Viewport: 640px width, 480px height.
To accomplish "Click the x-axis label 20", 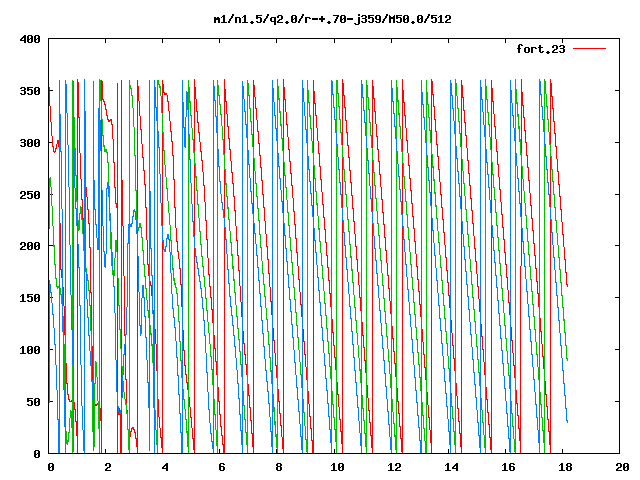I will (622, 467).
